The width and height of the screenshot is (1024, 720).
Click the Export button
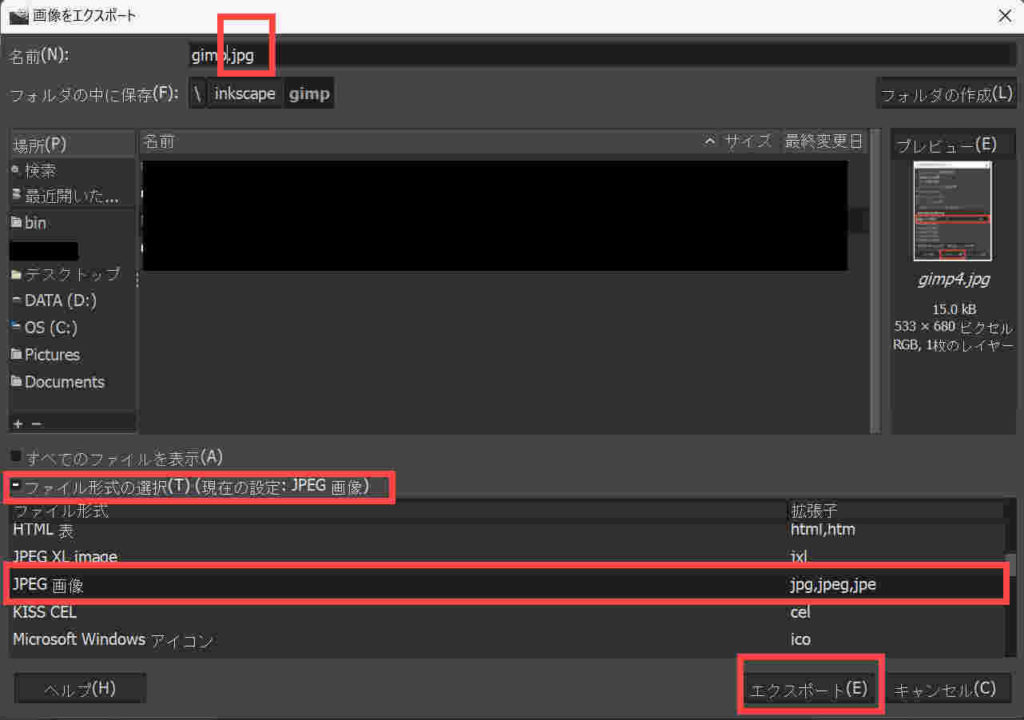coord(809,688)
